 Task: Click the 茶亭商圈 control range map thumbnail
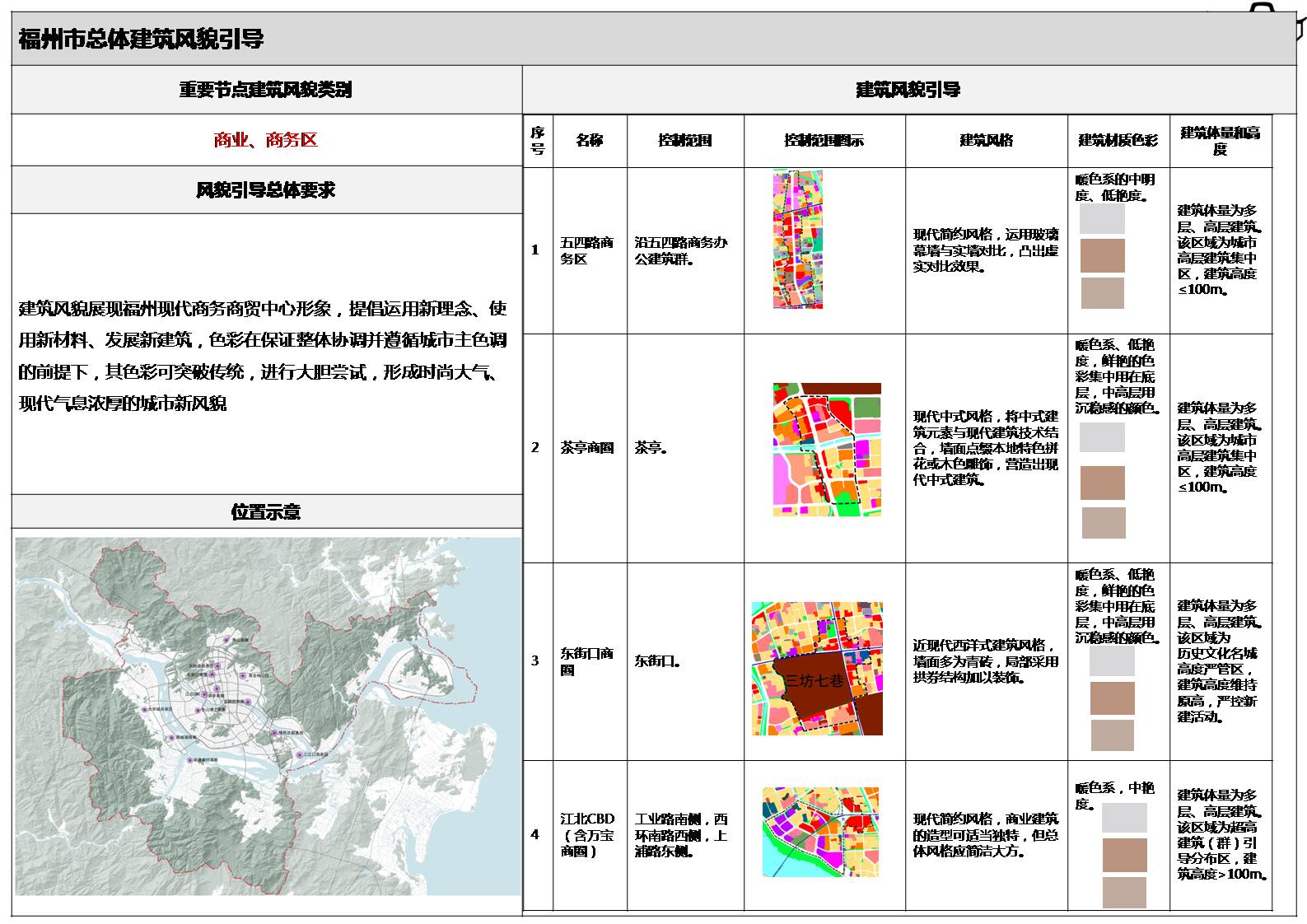click(x=827, y=450)
